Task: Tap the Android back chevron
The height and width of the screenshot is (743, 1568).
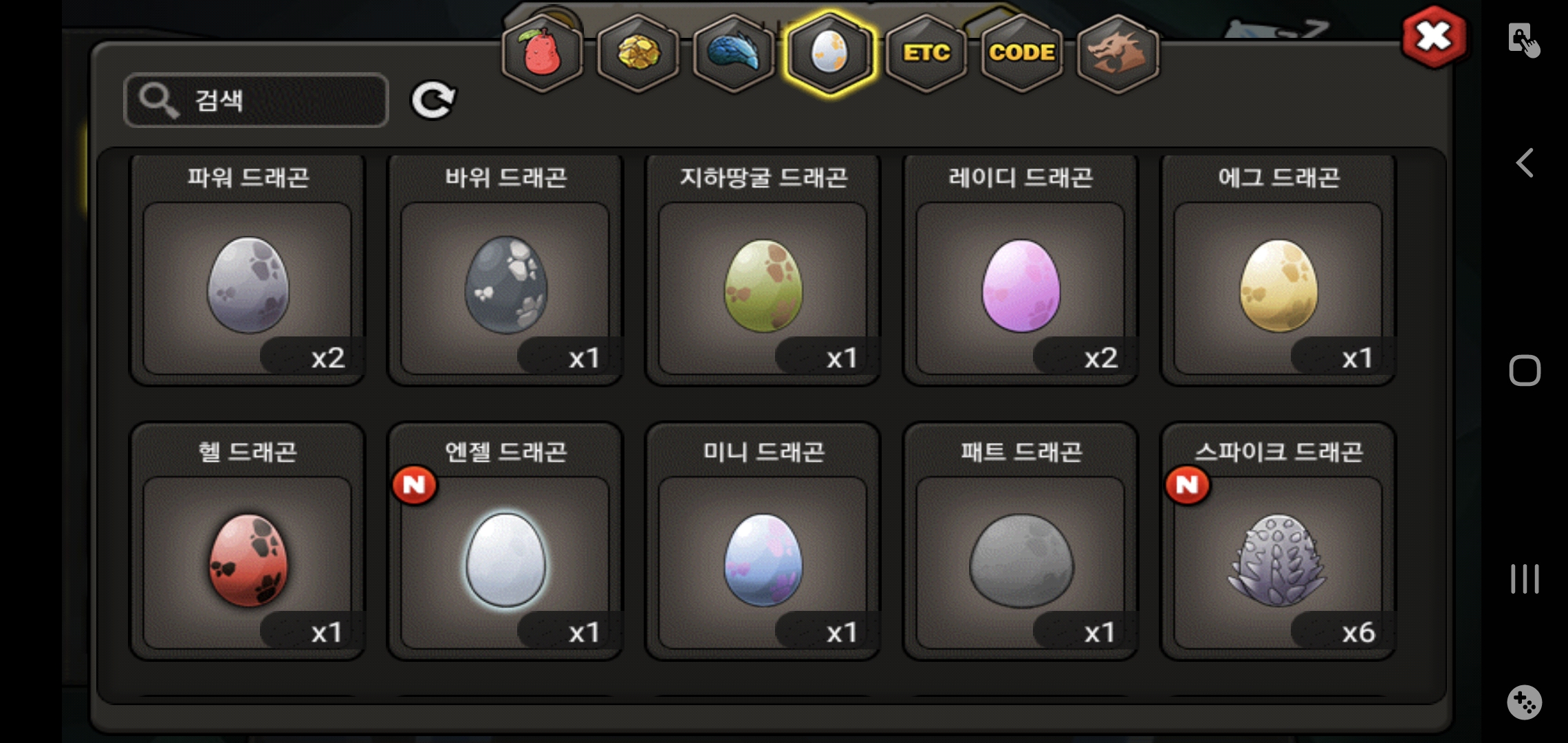Action: click(x=1525, y=163)
